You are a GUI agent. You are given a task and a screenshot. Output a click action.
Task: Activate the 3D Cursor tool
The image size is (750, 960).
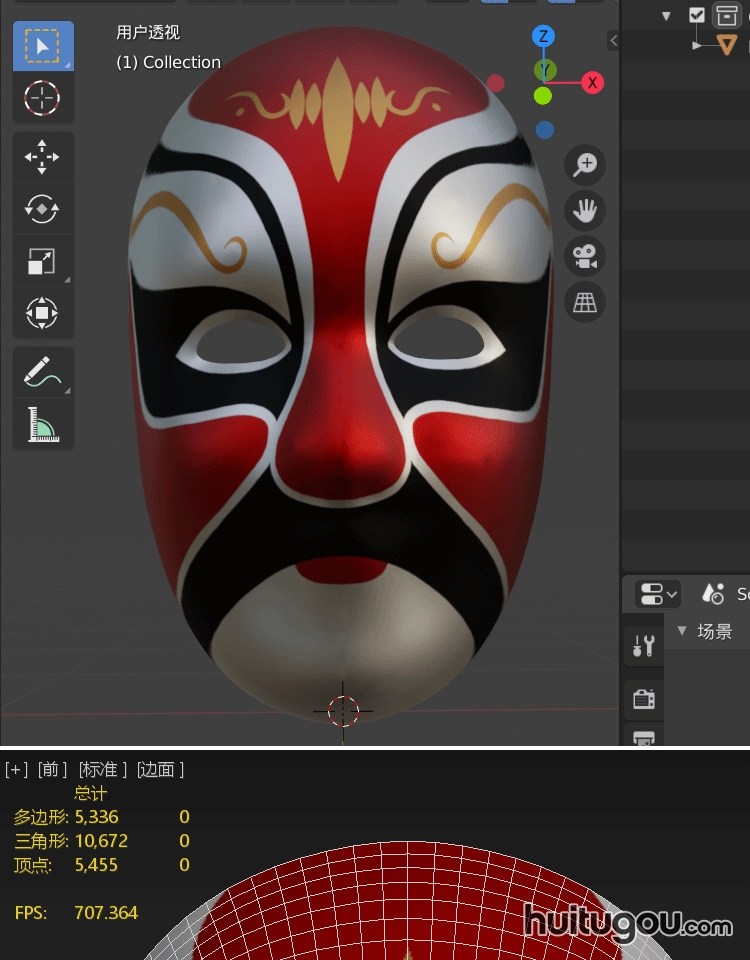(x=42, y=98)
